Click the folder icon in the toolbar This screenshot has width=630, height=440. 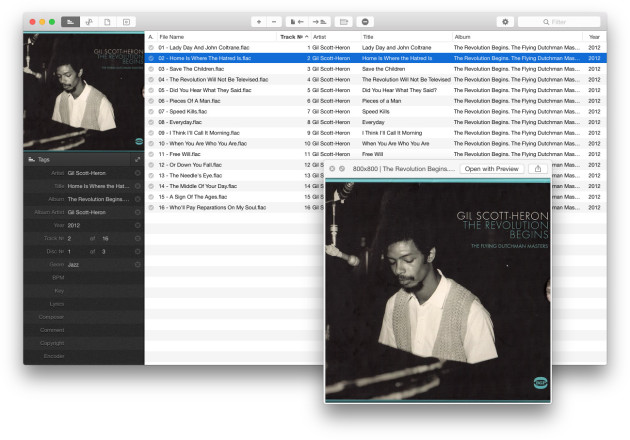(344, 21)
